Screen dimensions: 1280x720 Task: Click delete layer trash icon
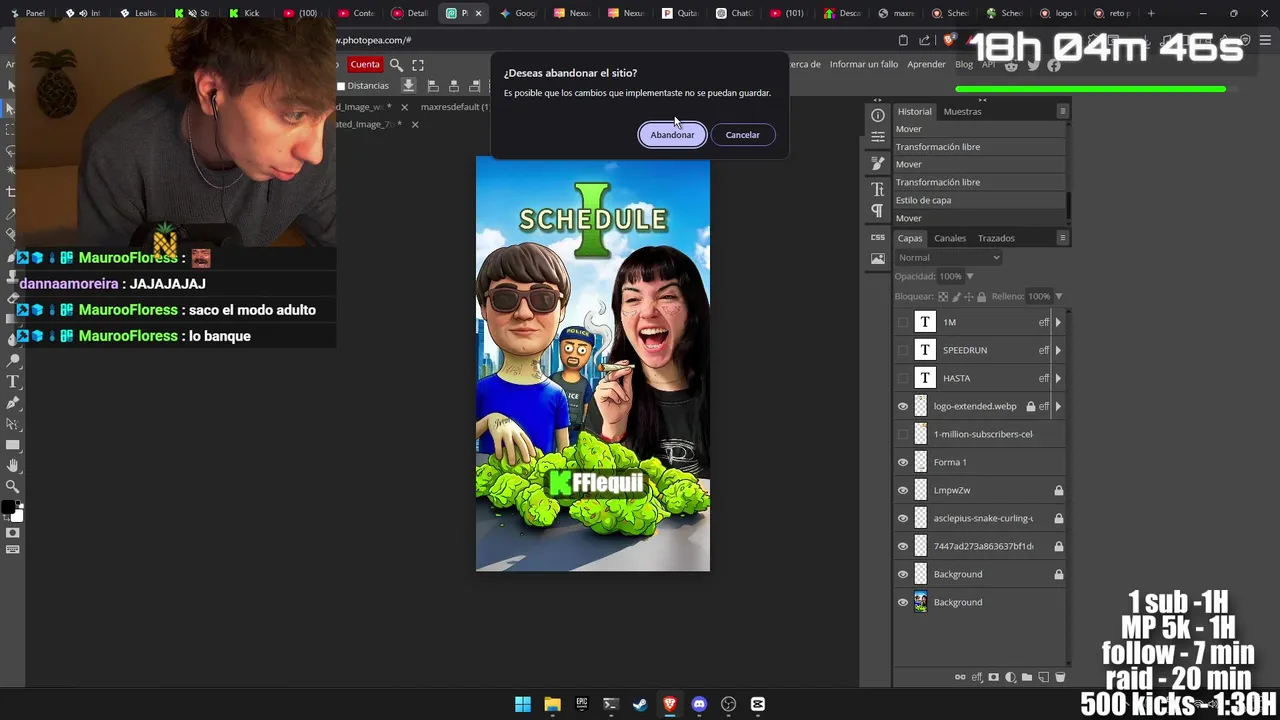point(1060,677)
